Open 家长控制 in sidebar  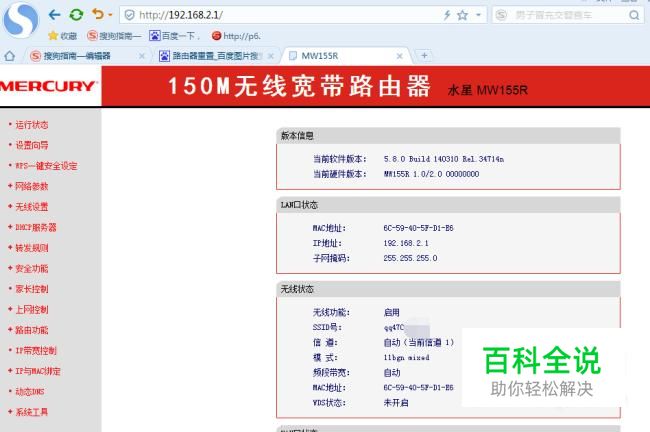click(x=32, y=289)
